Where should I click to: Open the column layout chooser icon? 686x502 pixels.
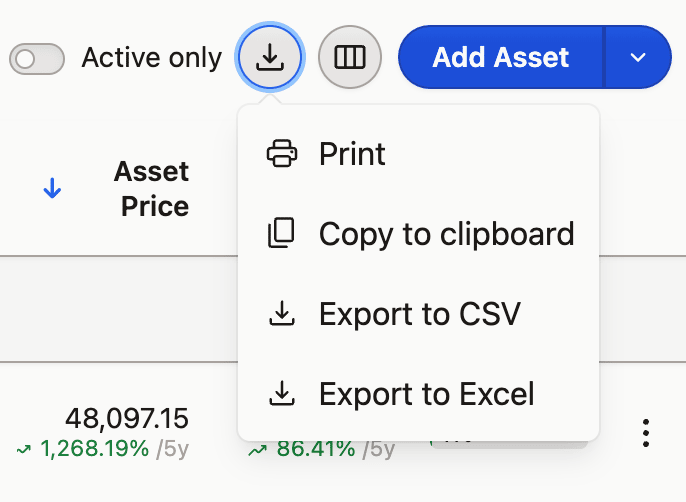click(x=350, y=57)
